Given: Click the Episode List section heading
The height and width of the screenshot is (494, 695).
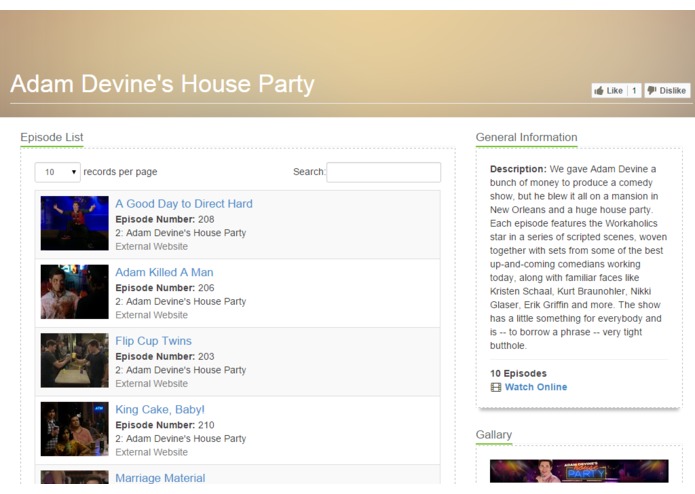Looking at the screenshot, I should tap(52, 137).
